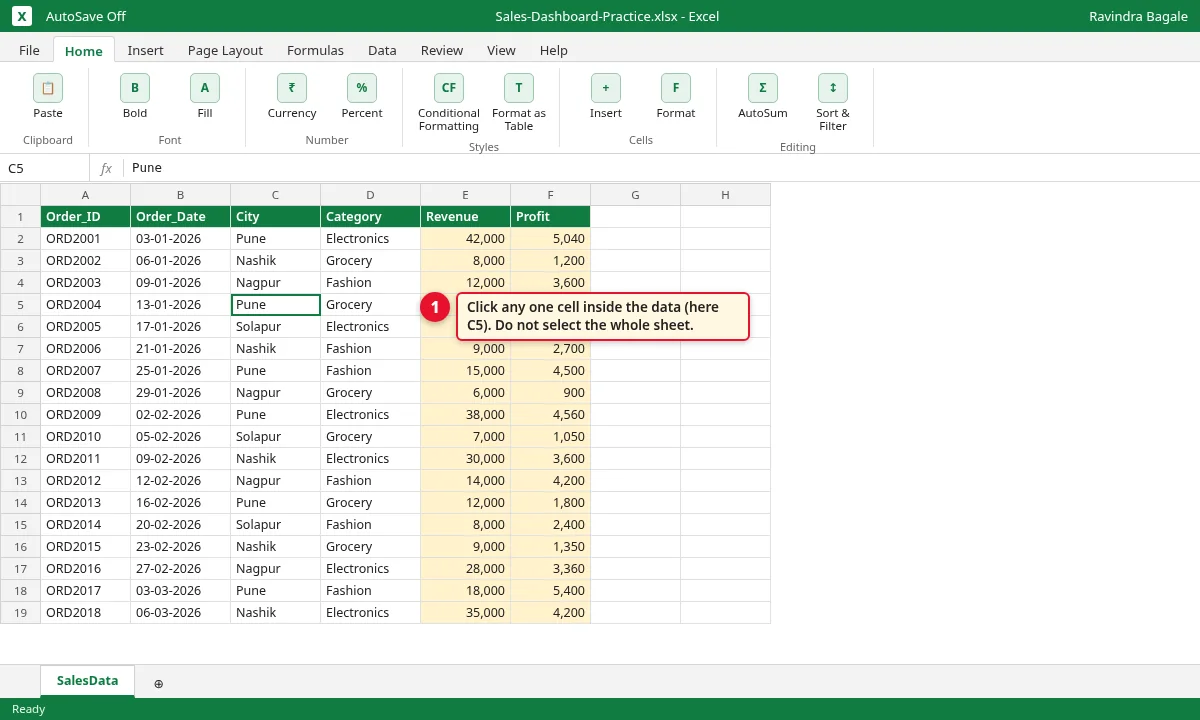The height and width of the screenshot is (720, 1200).
Task: Apply Bold formatting icon
Action: [135, 88]
